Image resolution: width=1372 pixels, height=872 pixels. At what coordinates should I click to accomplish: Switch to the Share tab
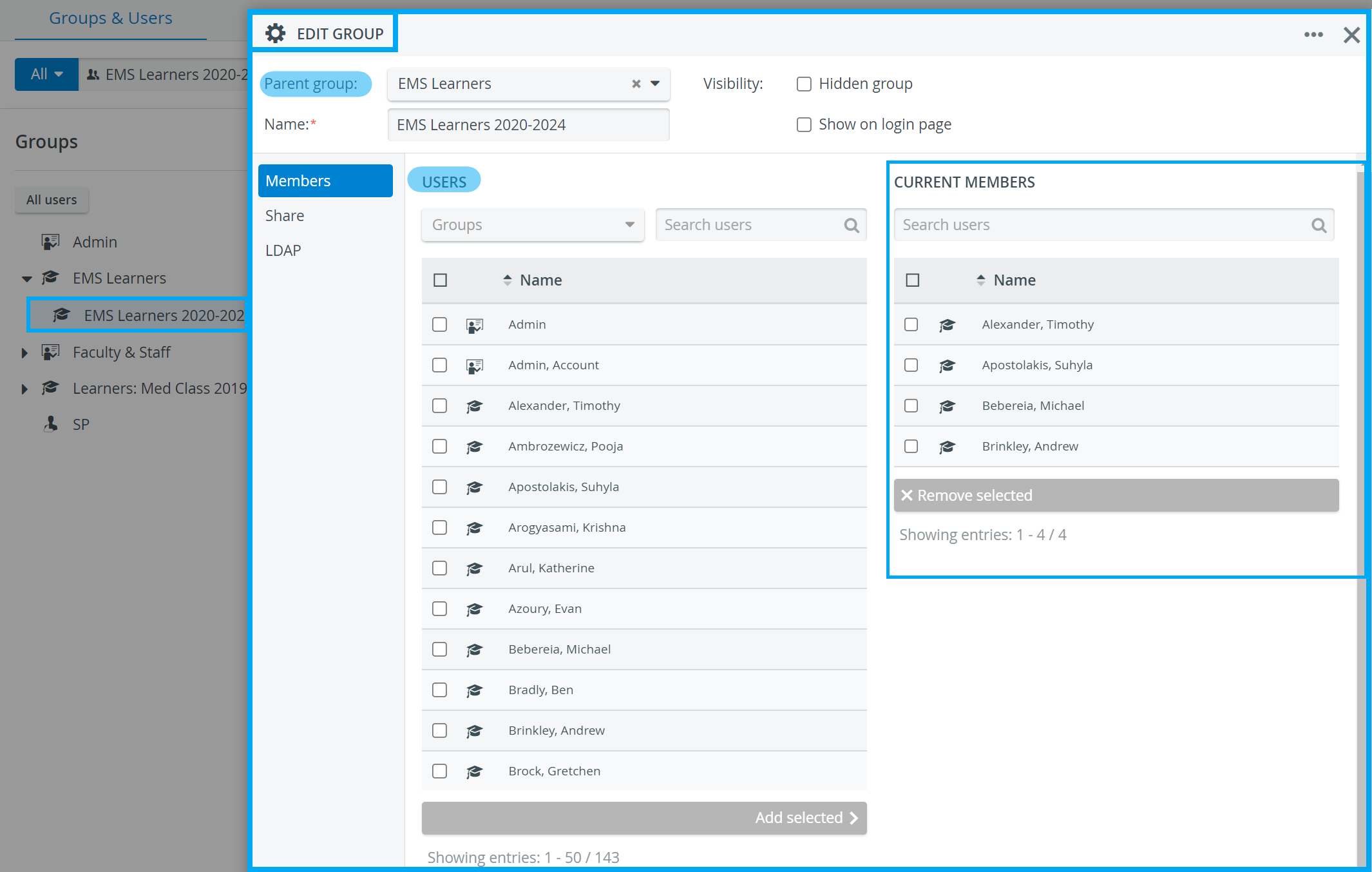[x=285, y=216]
